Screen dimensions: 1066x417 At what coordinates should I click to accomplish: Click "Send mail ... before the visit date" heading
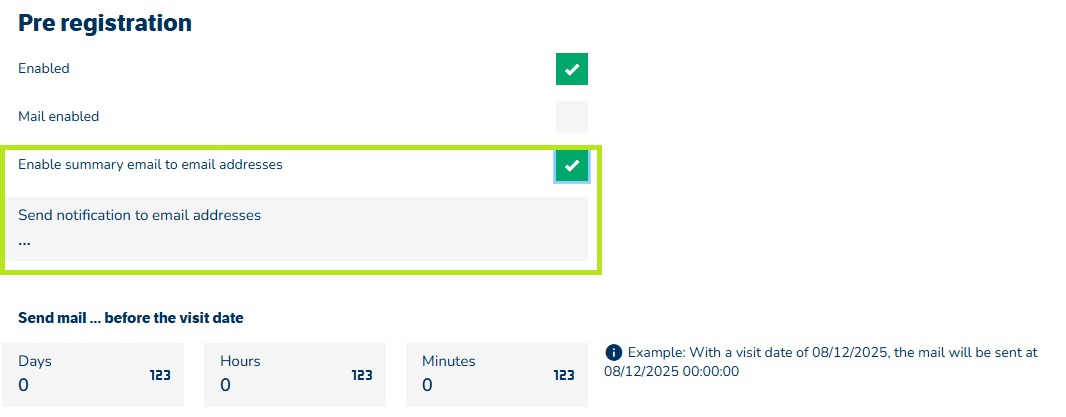(x=131, y=319)
